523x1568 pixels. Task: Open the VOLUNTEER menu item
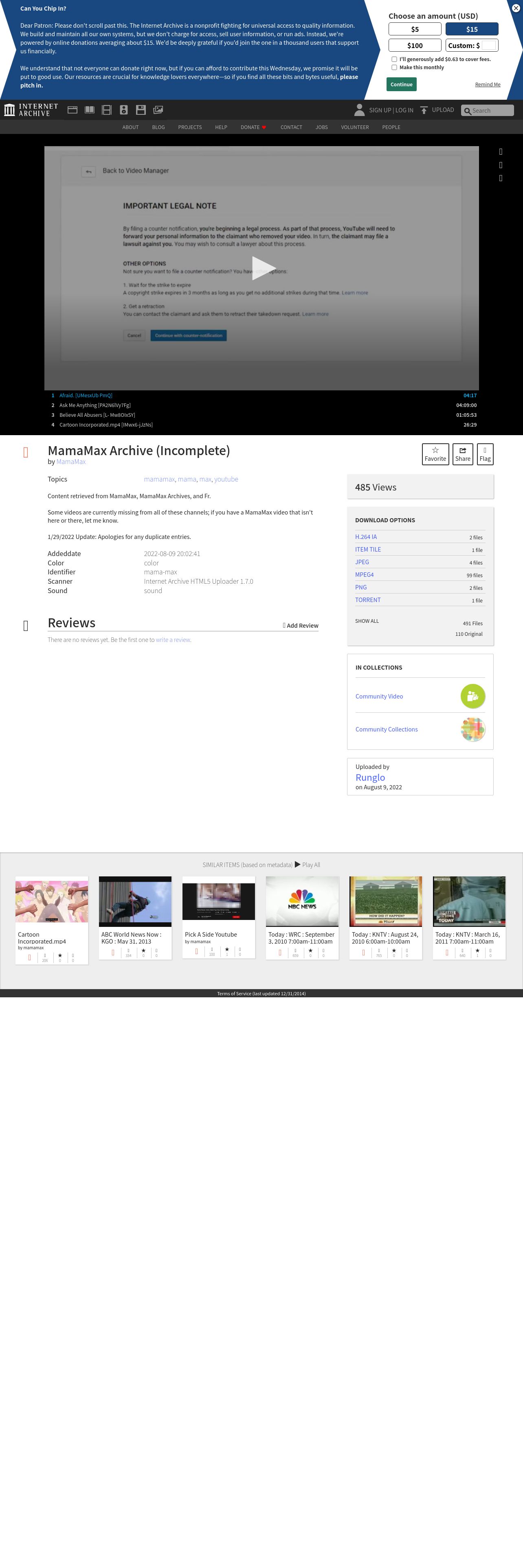[355, 127]
